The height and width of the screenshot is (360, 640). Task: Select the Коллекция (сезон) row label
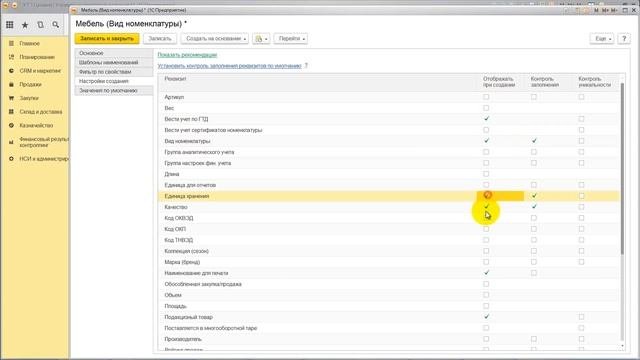point(187,251)
